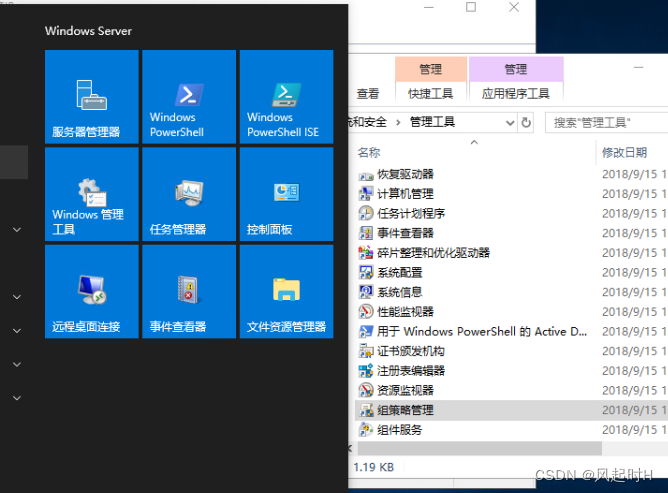The height and width of the screenshot is (493, 668).
Task: Expand the breadcrumb arrow before 管理工具
Action: (398, 123)
